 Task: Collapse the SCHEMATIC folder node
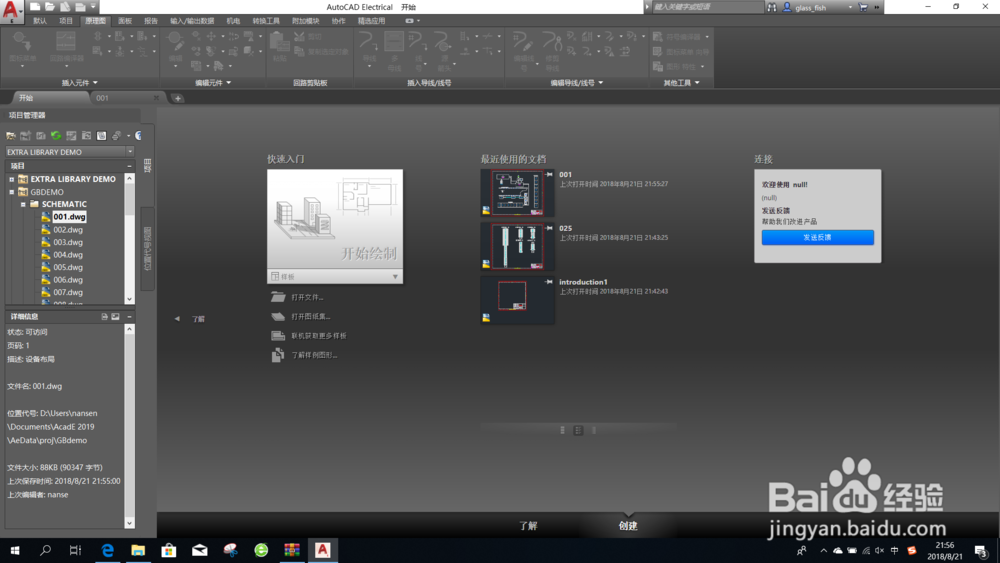click(23, 204)
